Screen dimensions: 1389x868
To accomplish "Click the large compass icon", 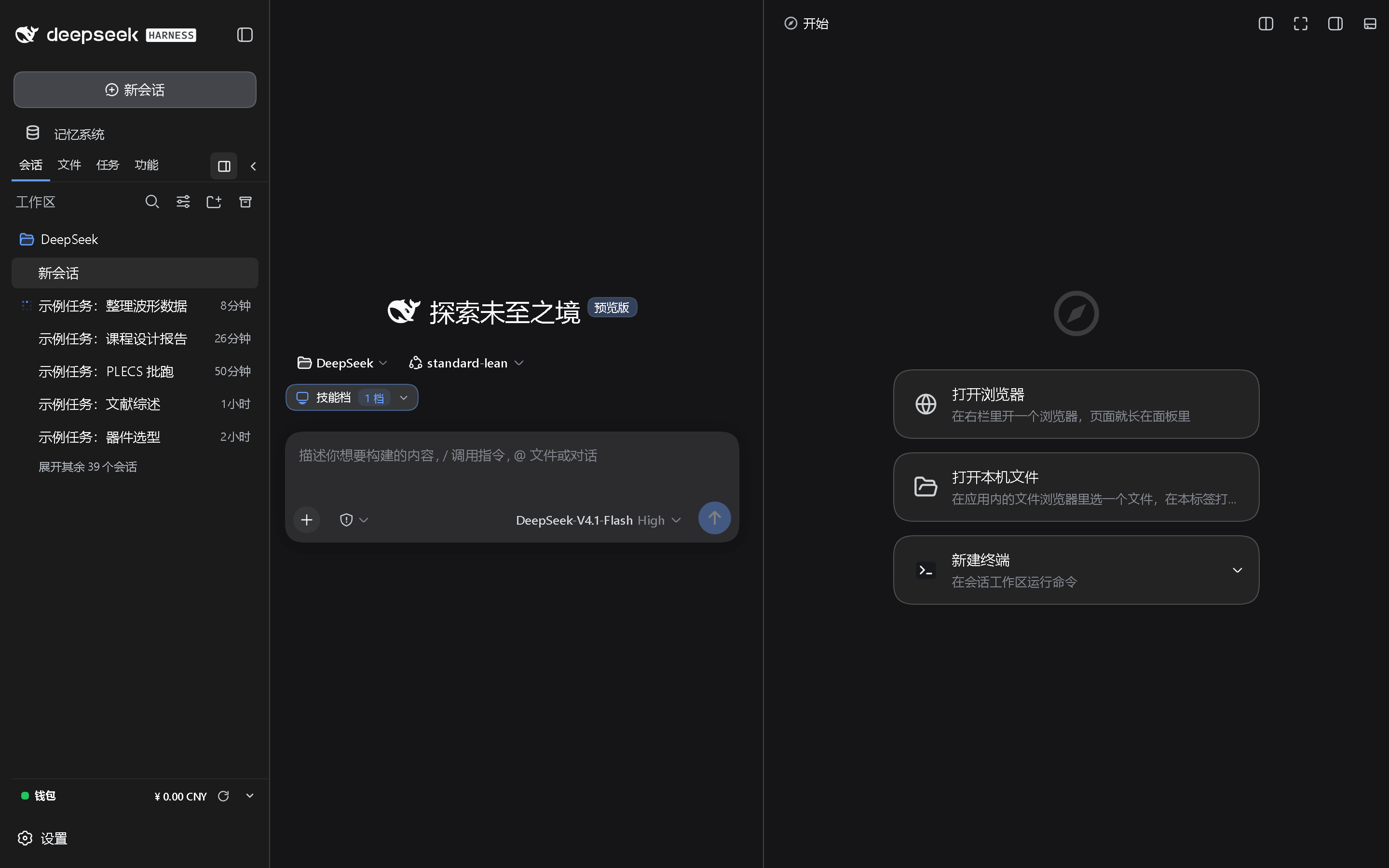I will (1076, 313).
